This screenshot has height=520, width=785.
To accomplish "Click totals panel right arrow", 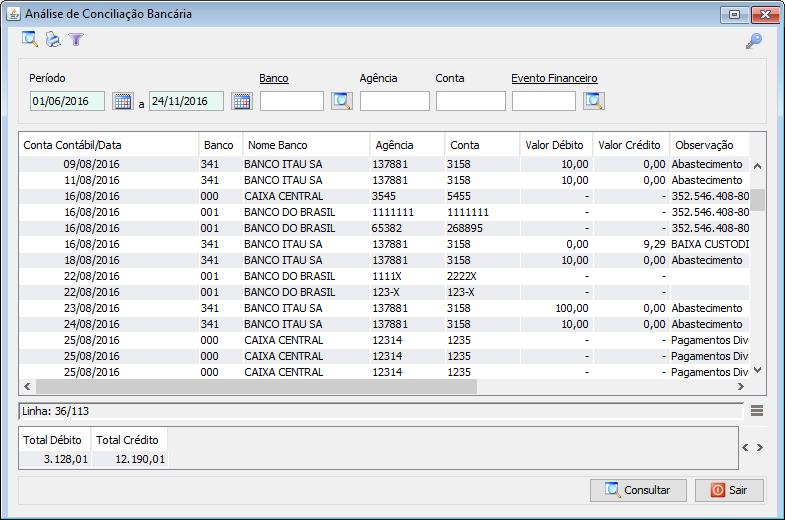I will pyautogui.click(x=760, y=447).
